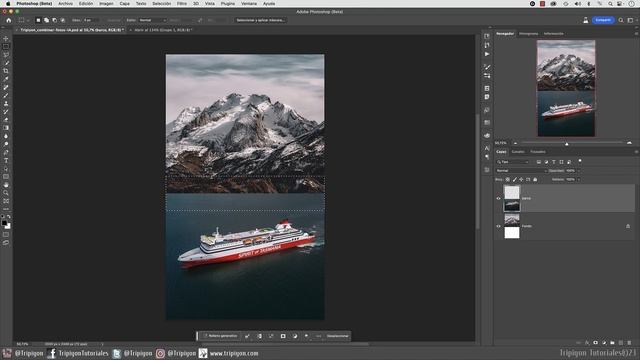Open the Layers panel flyout menu
This screenshot has height=360, width=640.
(x=636, y=152)
